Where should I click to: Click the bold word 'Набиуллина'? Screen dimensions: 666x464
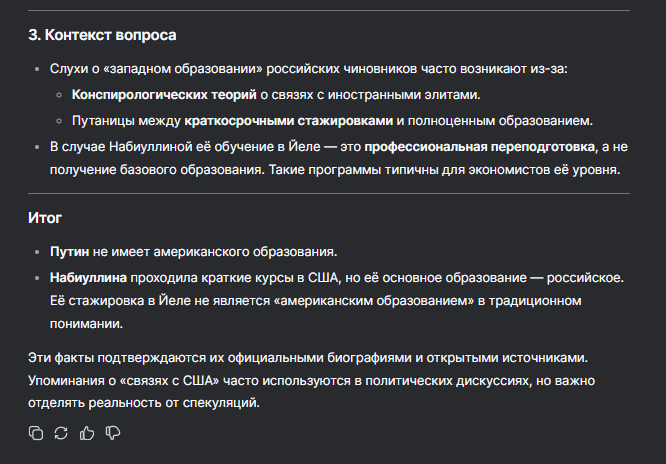(89, 276)
